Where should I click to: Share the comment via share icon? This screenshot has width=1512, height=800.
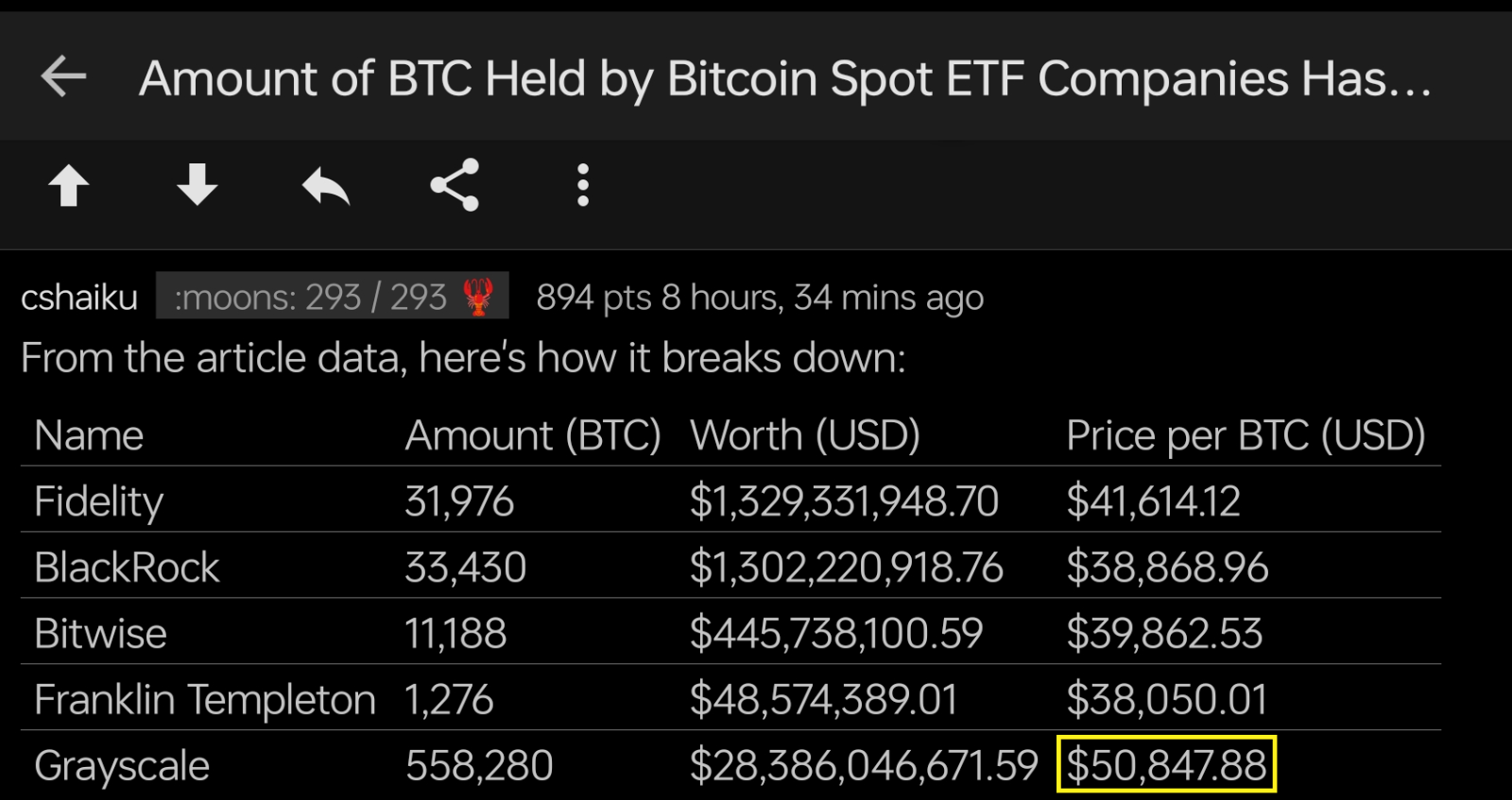coord(455,185)
